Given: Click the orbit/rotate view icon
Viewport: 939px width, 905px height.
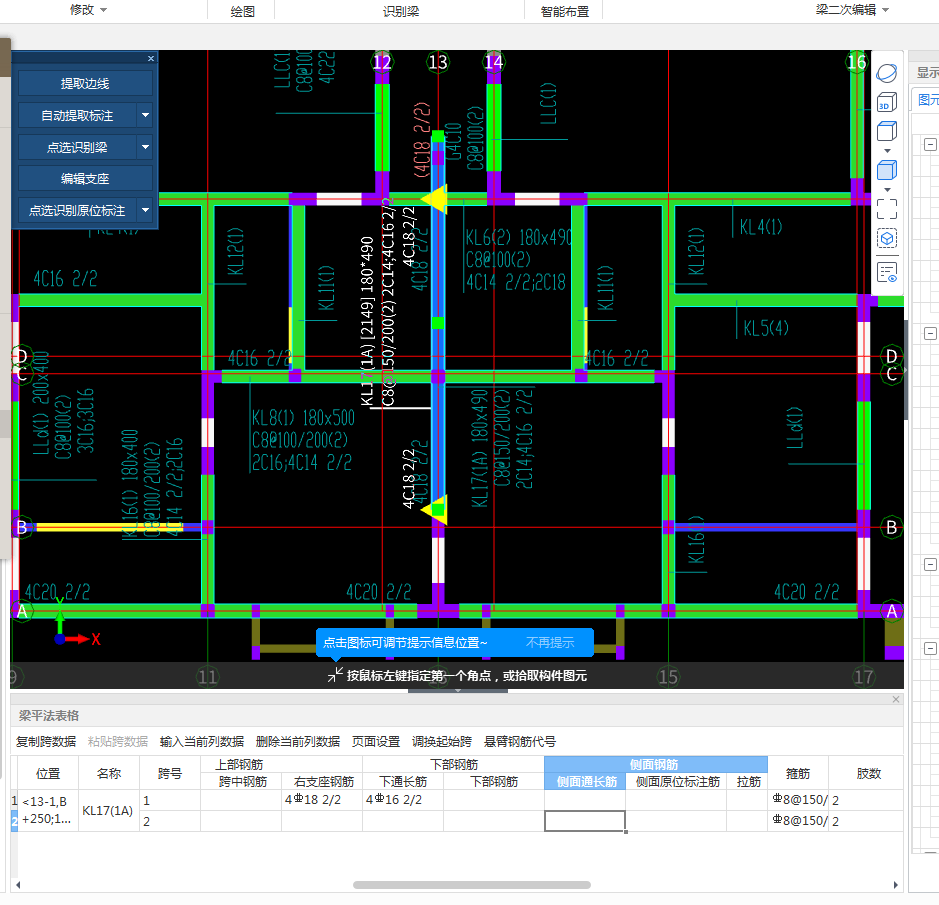Looking at the screenshot, I should coord(886,74).
